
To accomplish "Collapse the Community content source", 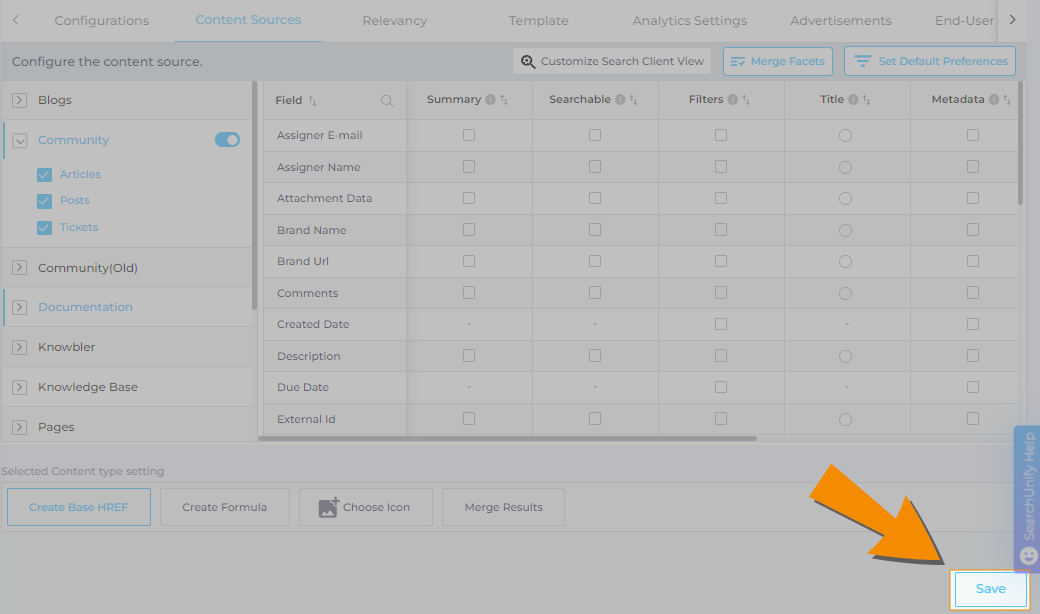I will [20, 141].
